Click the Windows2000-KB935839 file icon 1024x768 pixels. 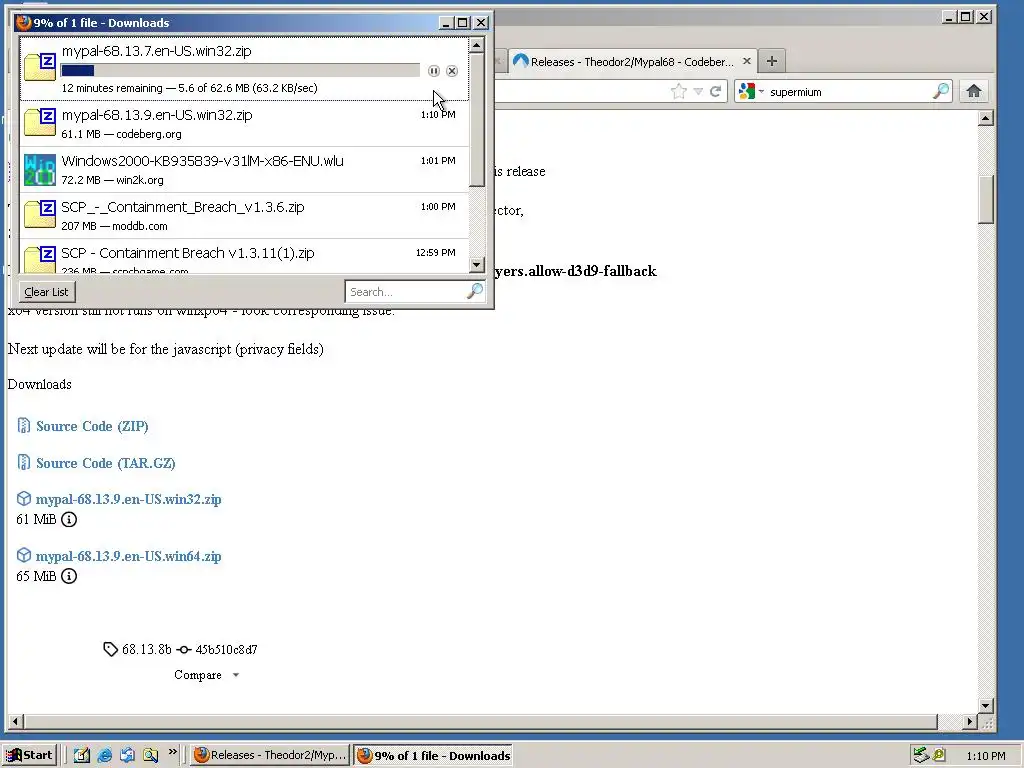coord(40,169)
